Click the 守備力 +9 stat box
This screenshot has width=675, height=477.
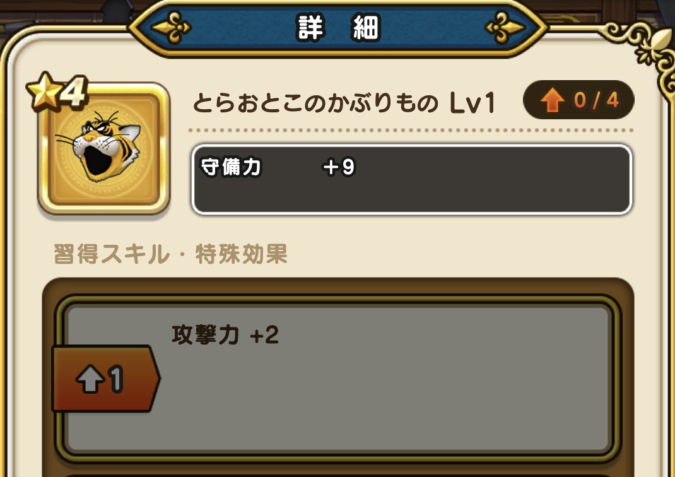[412, 180]
